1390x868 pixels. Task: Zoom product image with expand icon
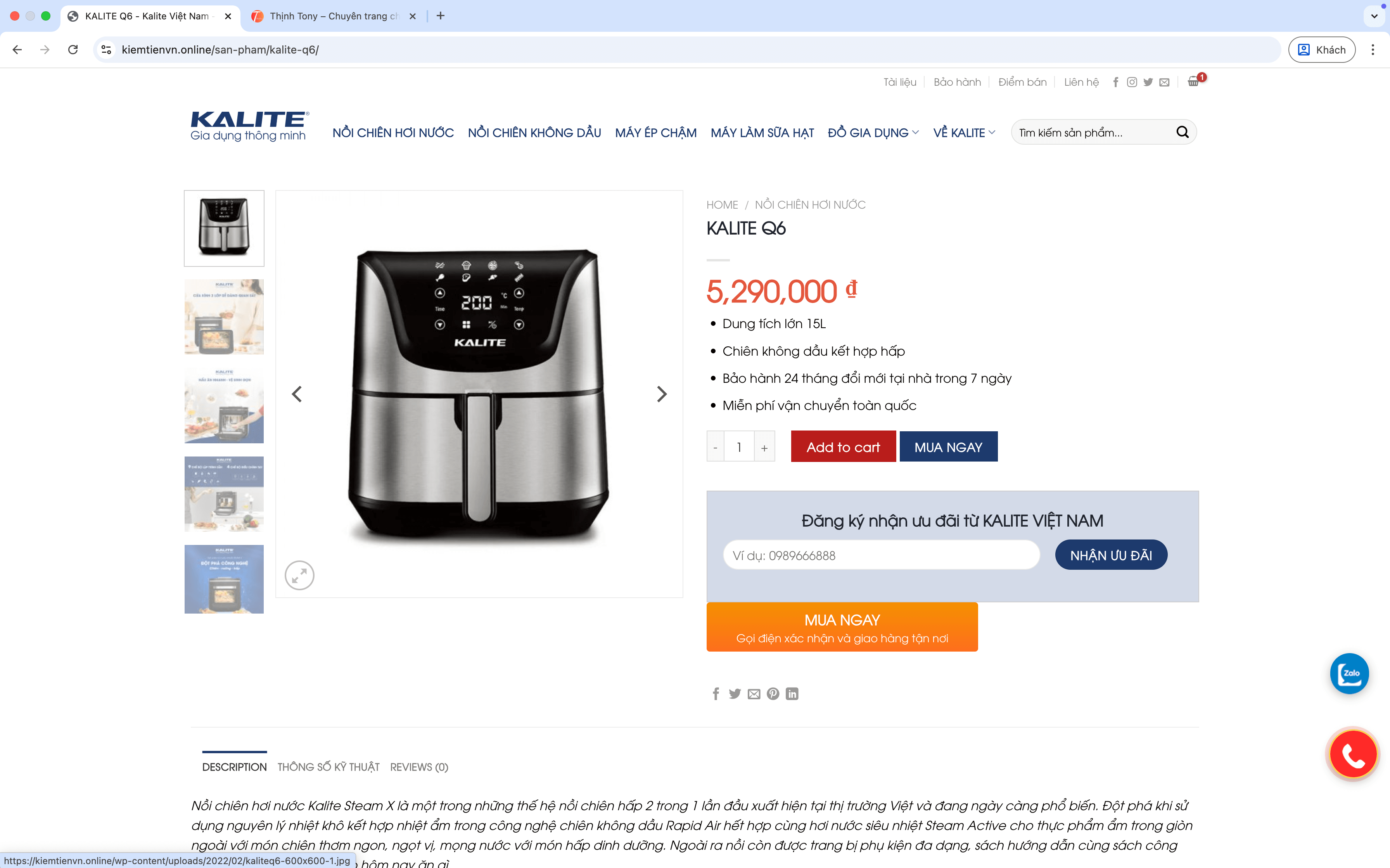click(x=299, y=575)
